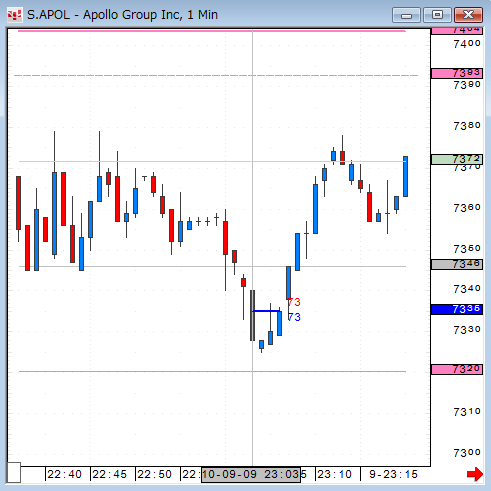Click the 22:40 time axis label
The height and width of the screenshot is (491, 491).
[x=64, y=474]
